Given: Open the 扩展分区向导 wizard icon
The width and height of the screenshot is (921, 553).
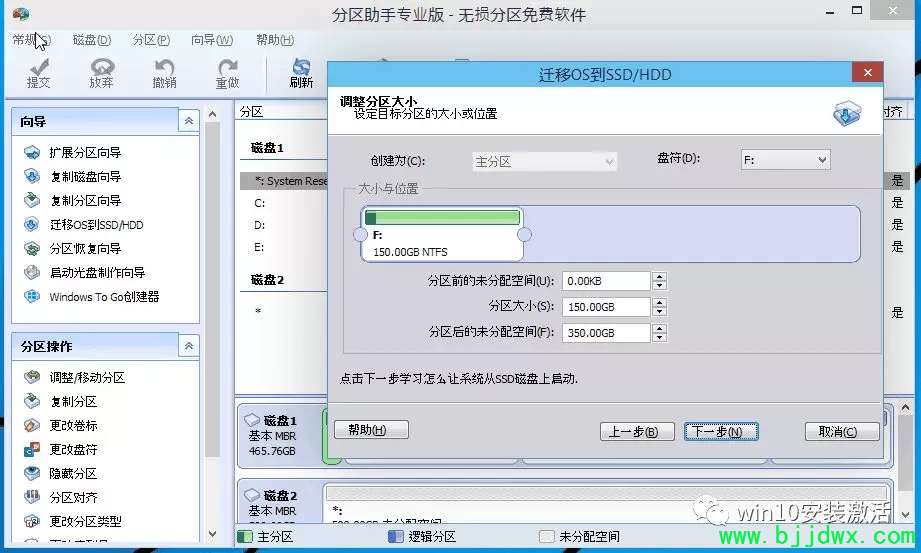Looking at the screenshot, I should [x=32, y=153].
